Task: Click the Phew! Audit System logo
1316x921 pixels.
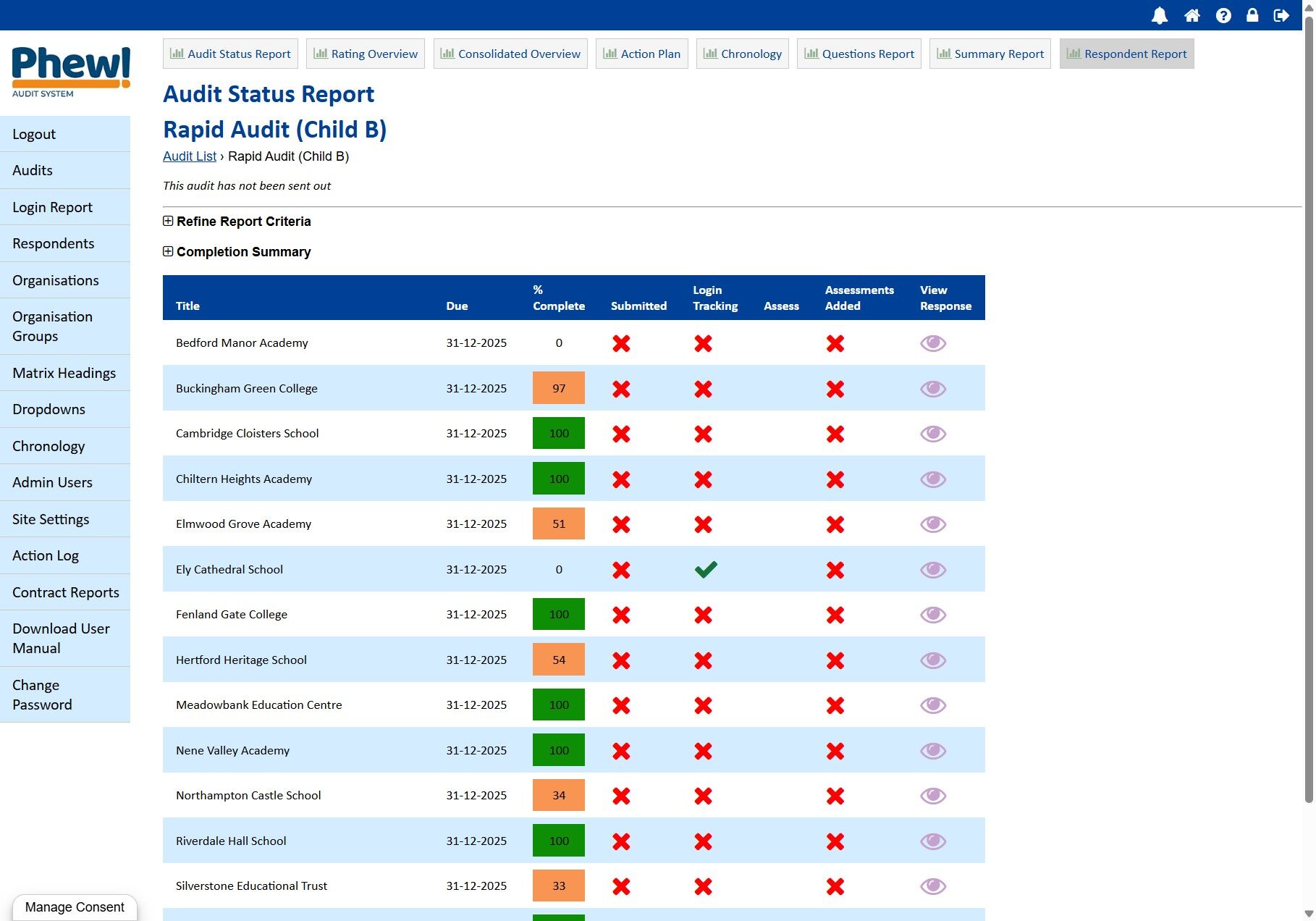Action: pos(70,71)
